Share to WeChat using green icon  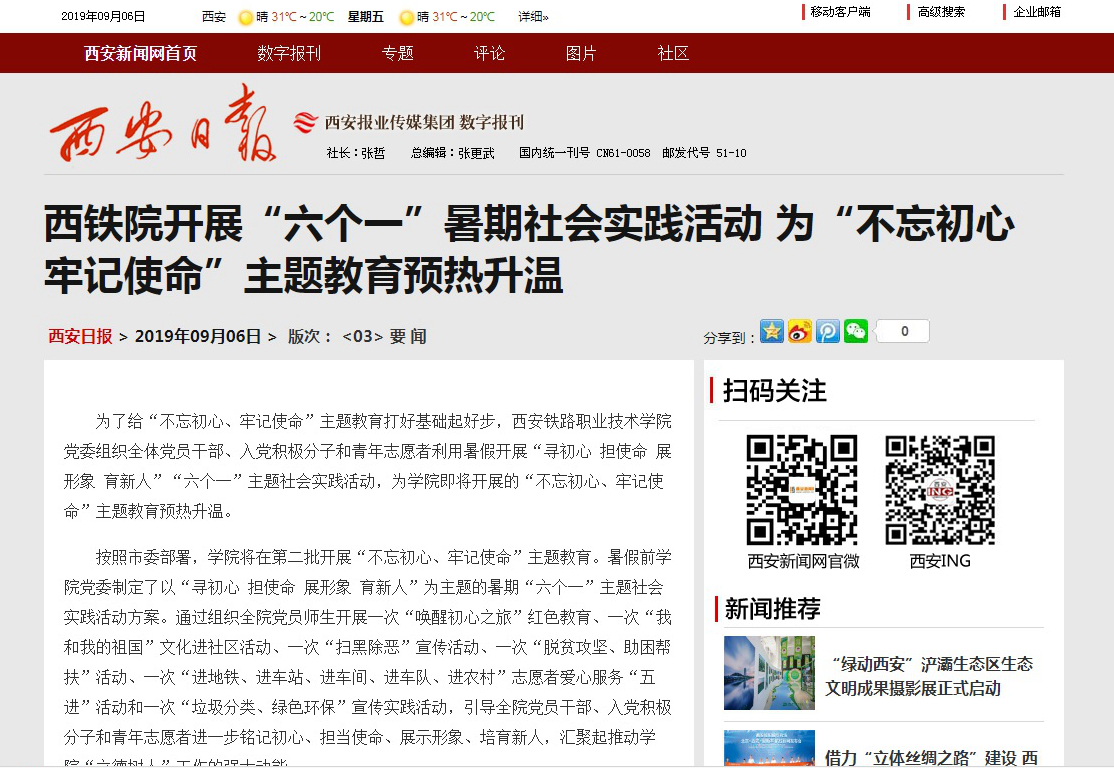856,331
